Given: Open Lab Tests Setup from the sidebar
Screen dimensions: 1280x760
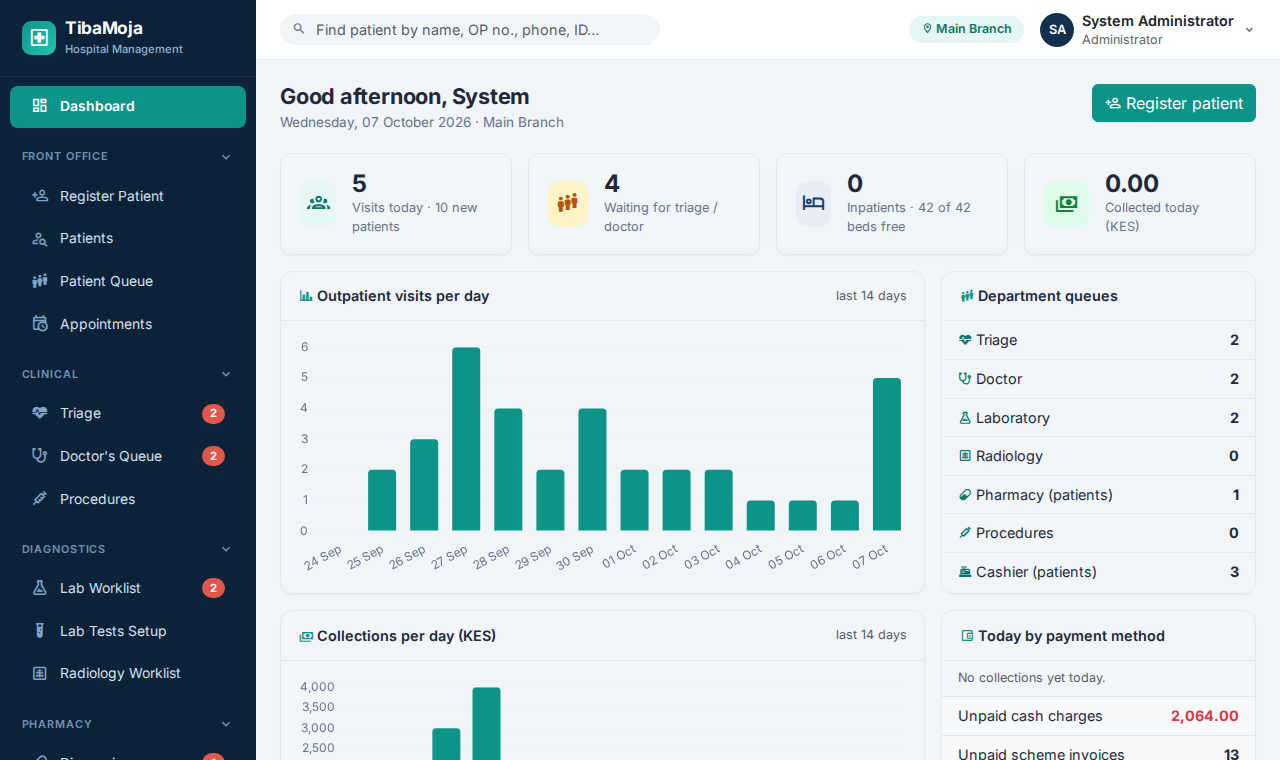Looking at the screenshot, I should 128,631.
